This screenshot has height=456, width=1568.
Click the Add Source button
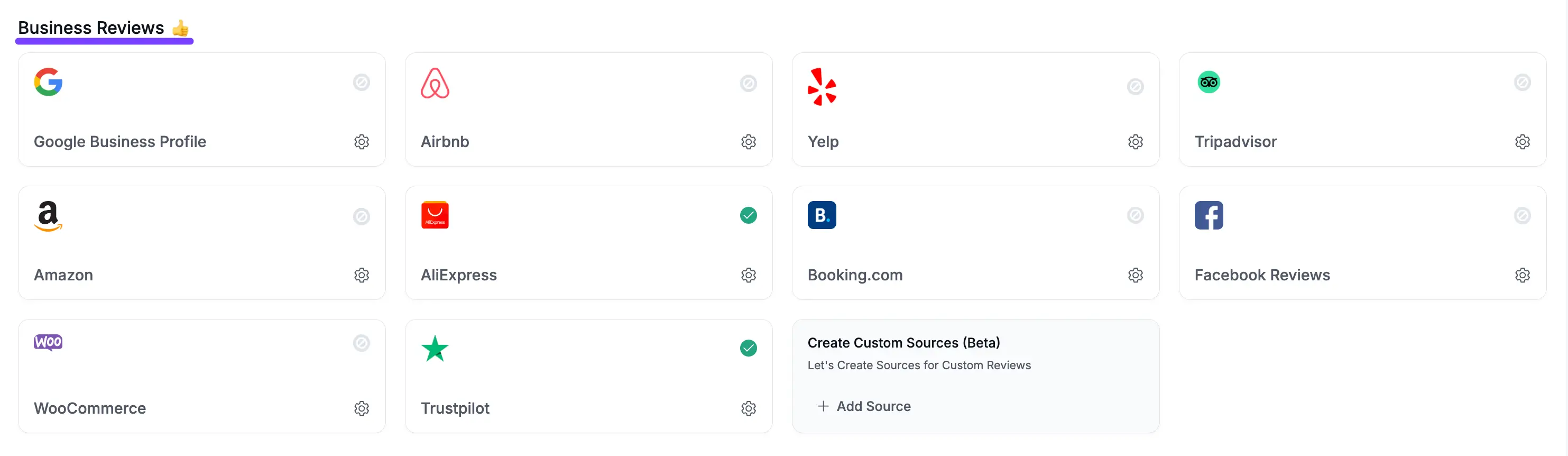864,406
